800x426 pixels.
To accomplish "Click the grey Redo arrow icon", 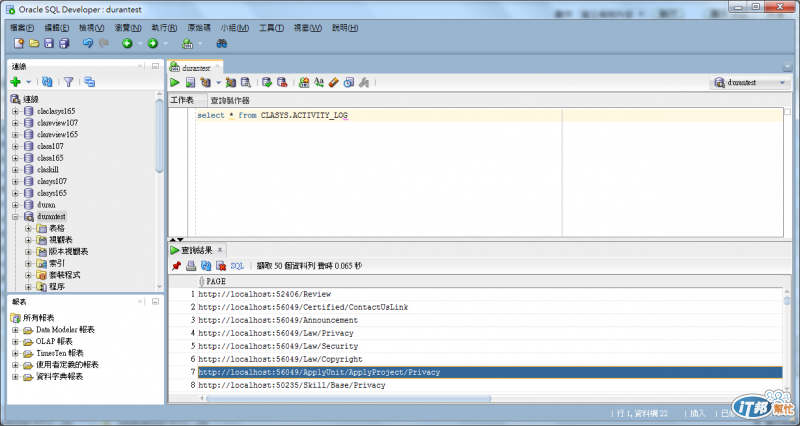I will click(x=104, y=43).
